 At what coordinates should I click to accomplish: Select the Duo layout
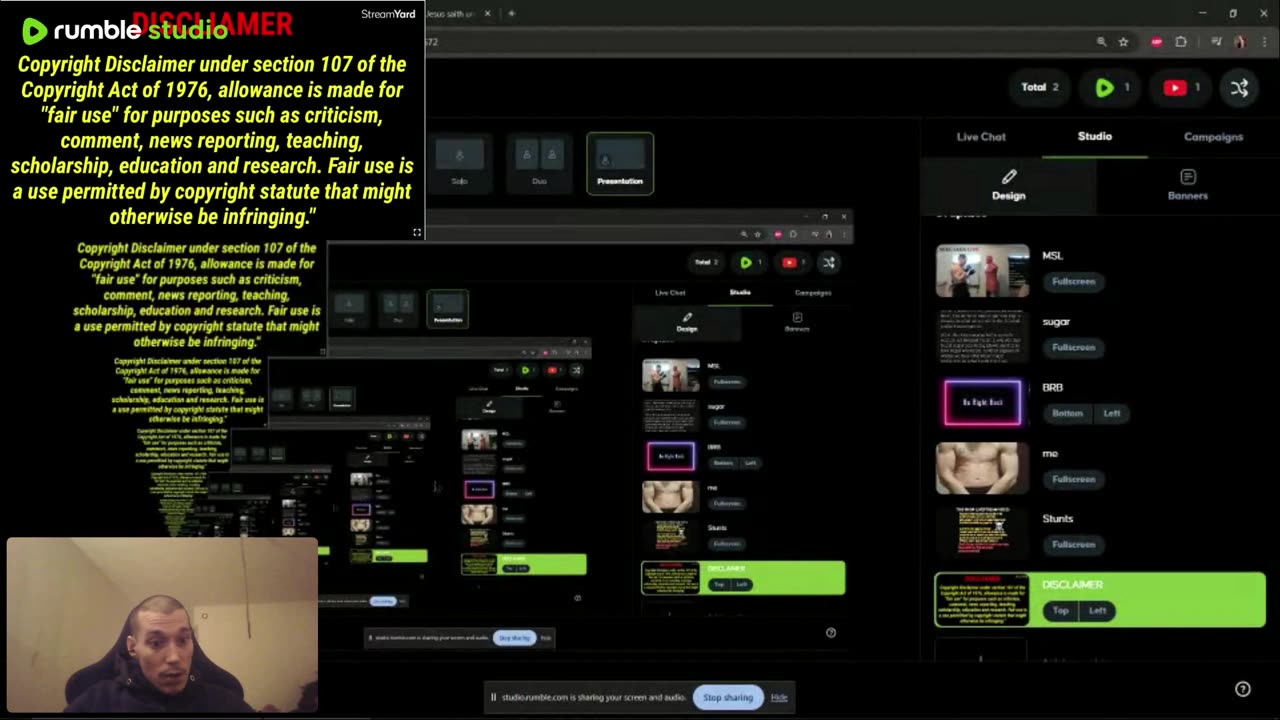pos(539,163)
